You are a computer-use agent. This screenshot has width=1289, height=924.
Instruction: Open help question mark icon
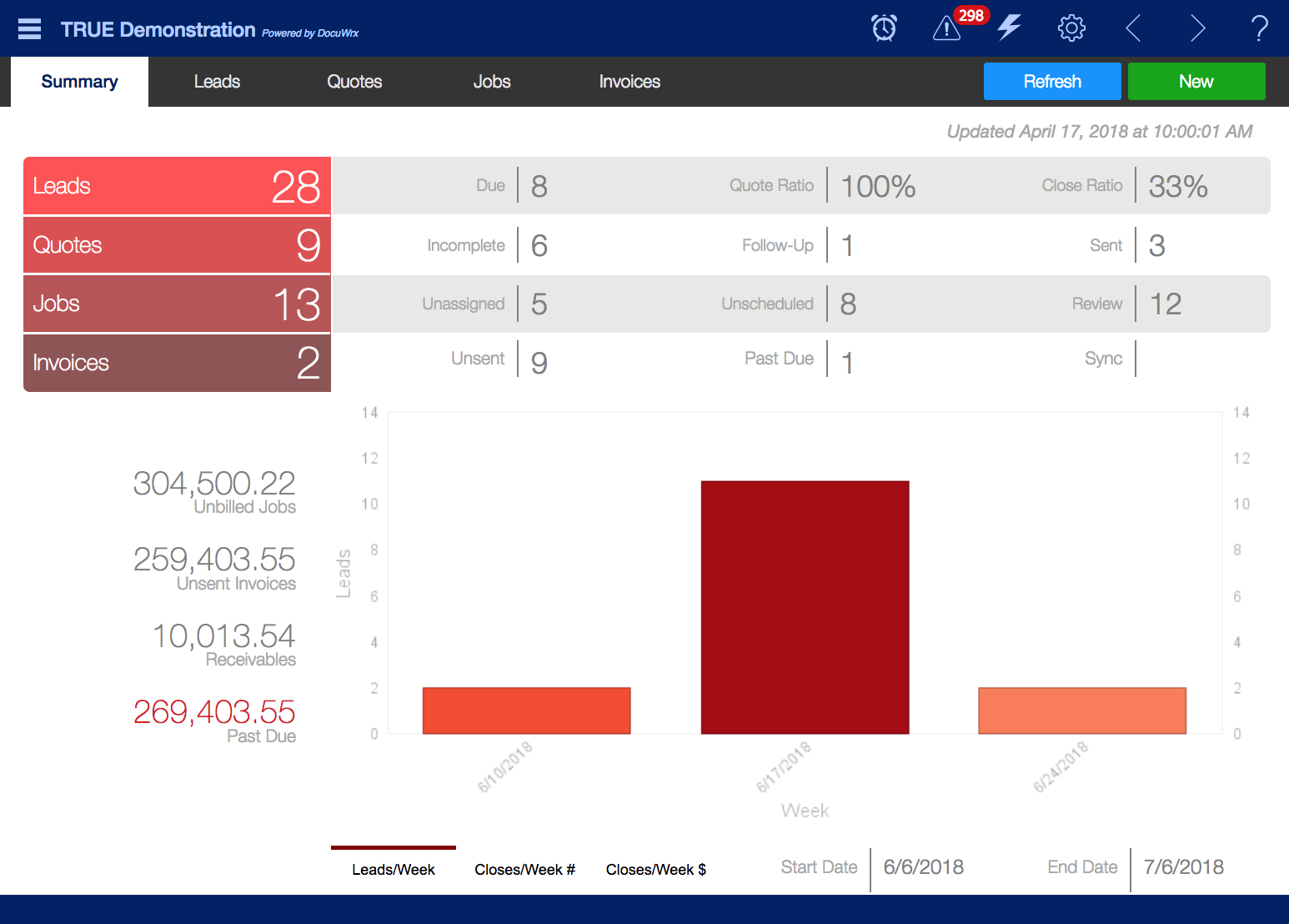[x=1259, y=28]
